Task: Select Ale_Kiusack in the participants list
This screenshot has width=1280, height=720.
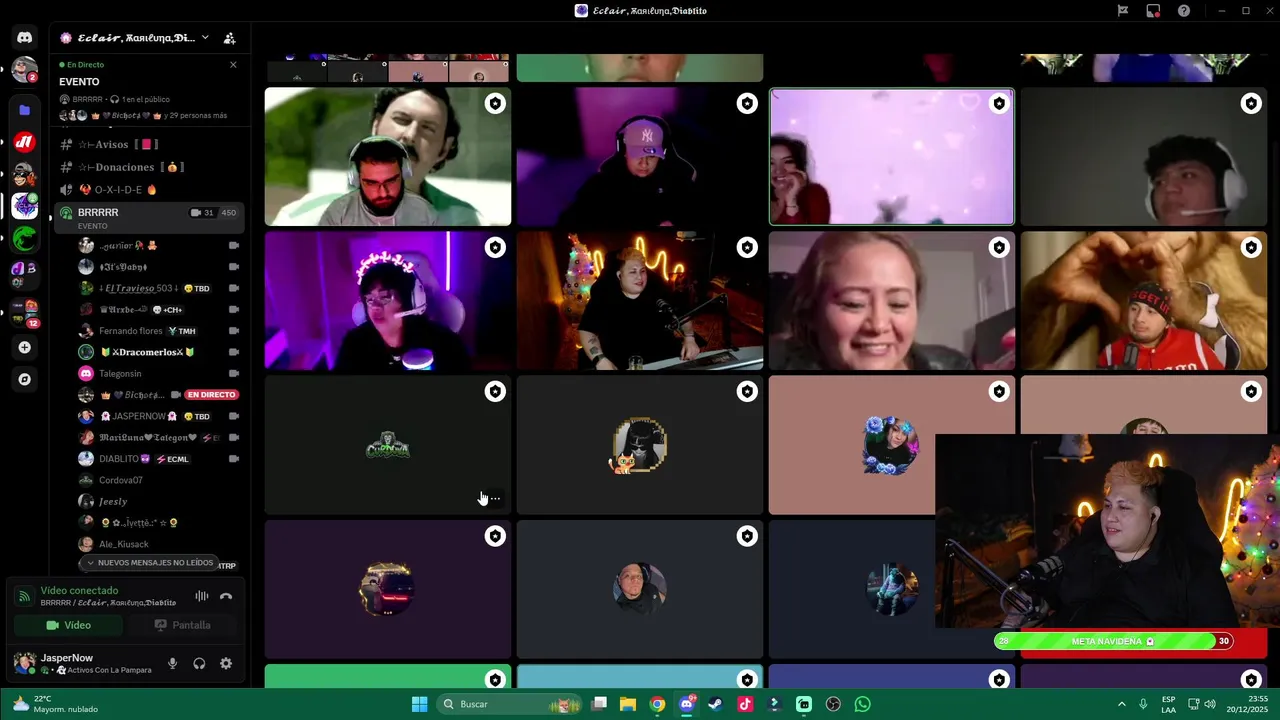Action: (124, 545)
